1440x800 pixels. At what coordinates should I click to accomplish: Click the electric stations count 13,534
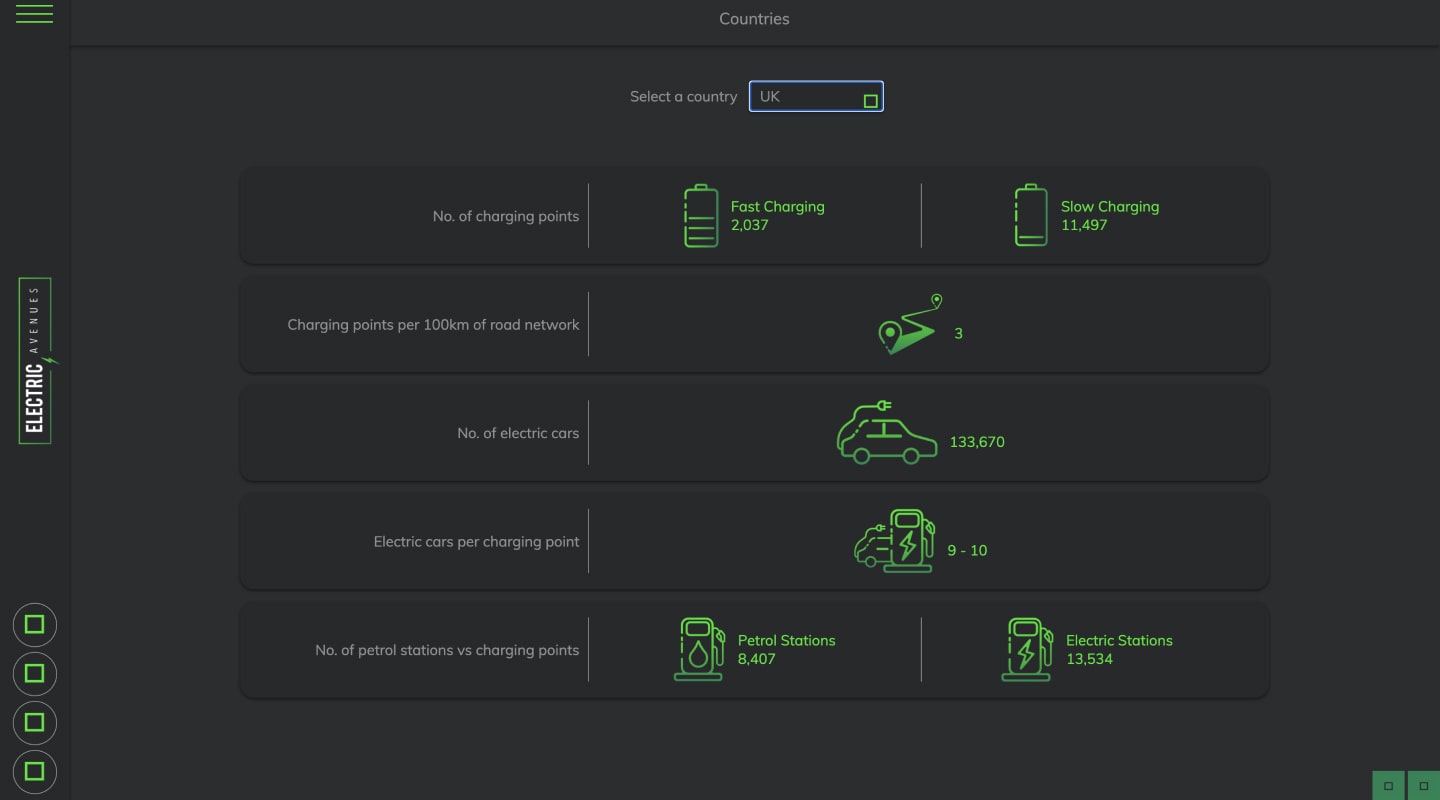click(1089, 659)
